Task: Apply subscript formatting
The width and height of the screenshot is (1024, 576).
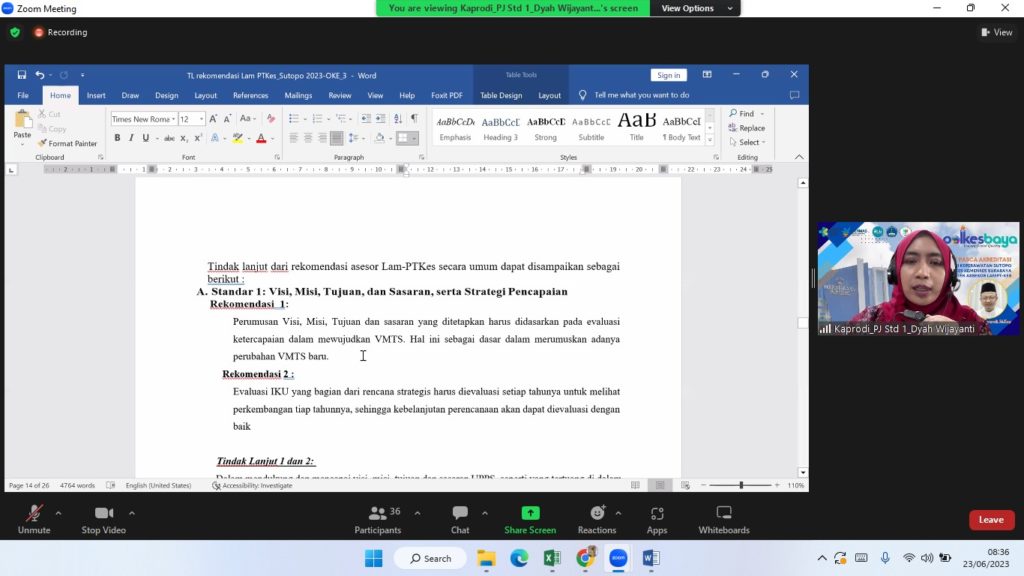Action: (x=184, y=138)
